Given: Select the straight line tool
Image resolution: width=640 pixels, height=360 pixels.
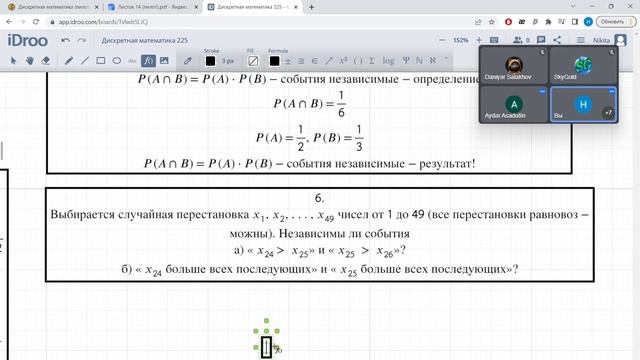Looking at the screenshot, I should pyautogui.click(x=85, y=61).
